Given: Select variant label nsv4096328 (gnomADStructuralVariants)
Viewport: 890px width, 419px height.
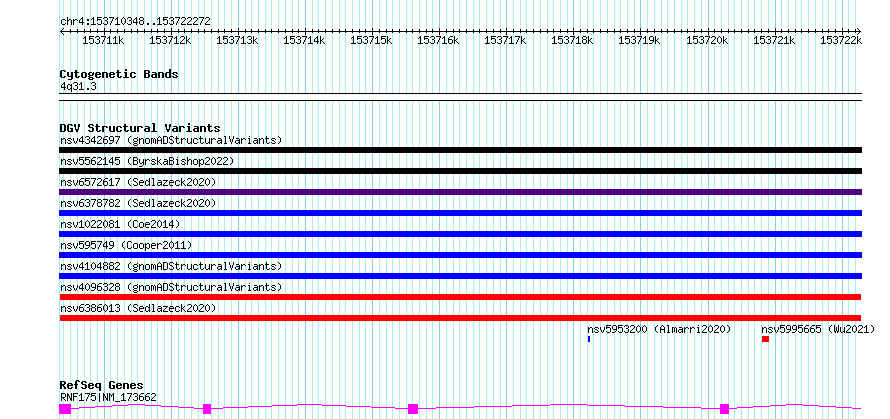Looking at the screenshot, I should point(171,287).
